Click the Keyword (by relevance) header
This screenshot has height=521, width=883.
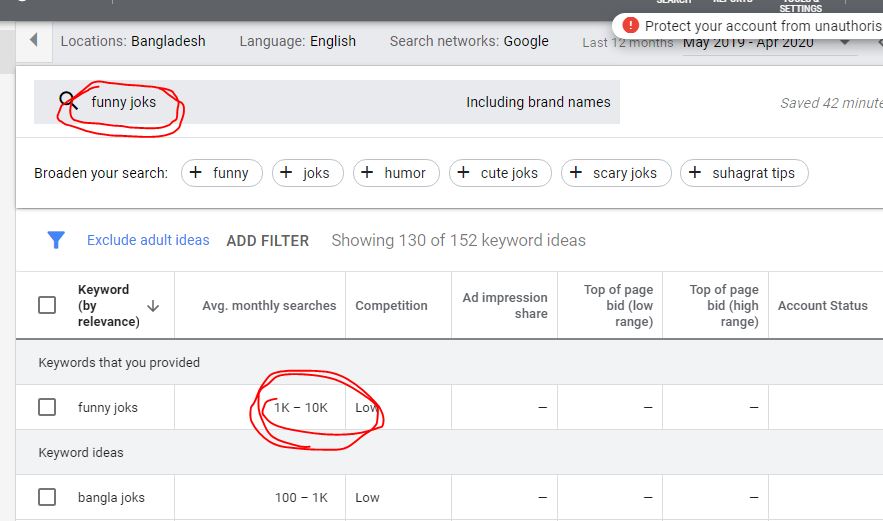click(109, 305)
